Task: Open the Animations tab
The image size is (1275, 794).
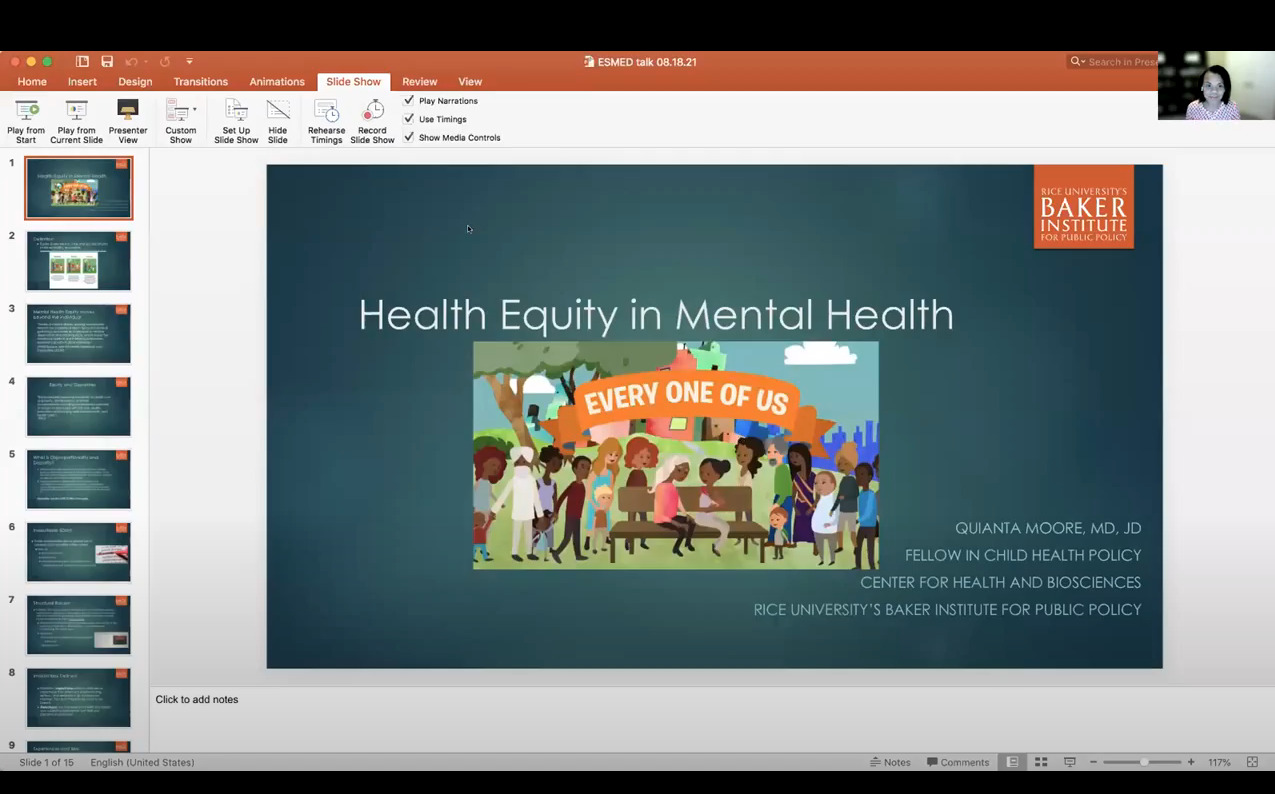Action: 277,82
